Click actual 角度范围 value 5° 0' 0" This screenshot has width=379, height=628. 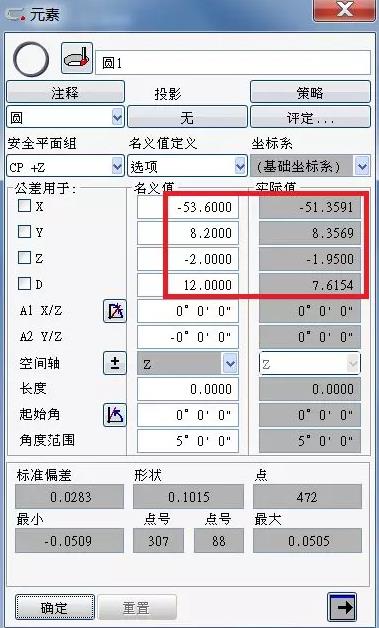coord(310,441)
